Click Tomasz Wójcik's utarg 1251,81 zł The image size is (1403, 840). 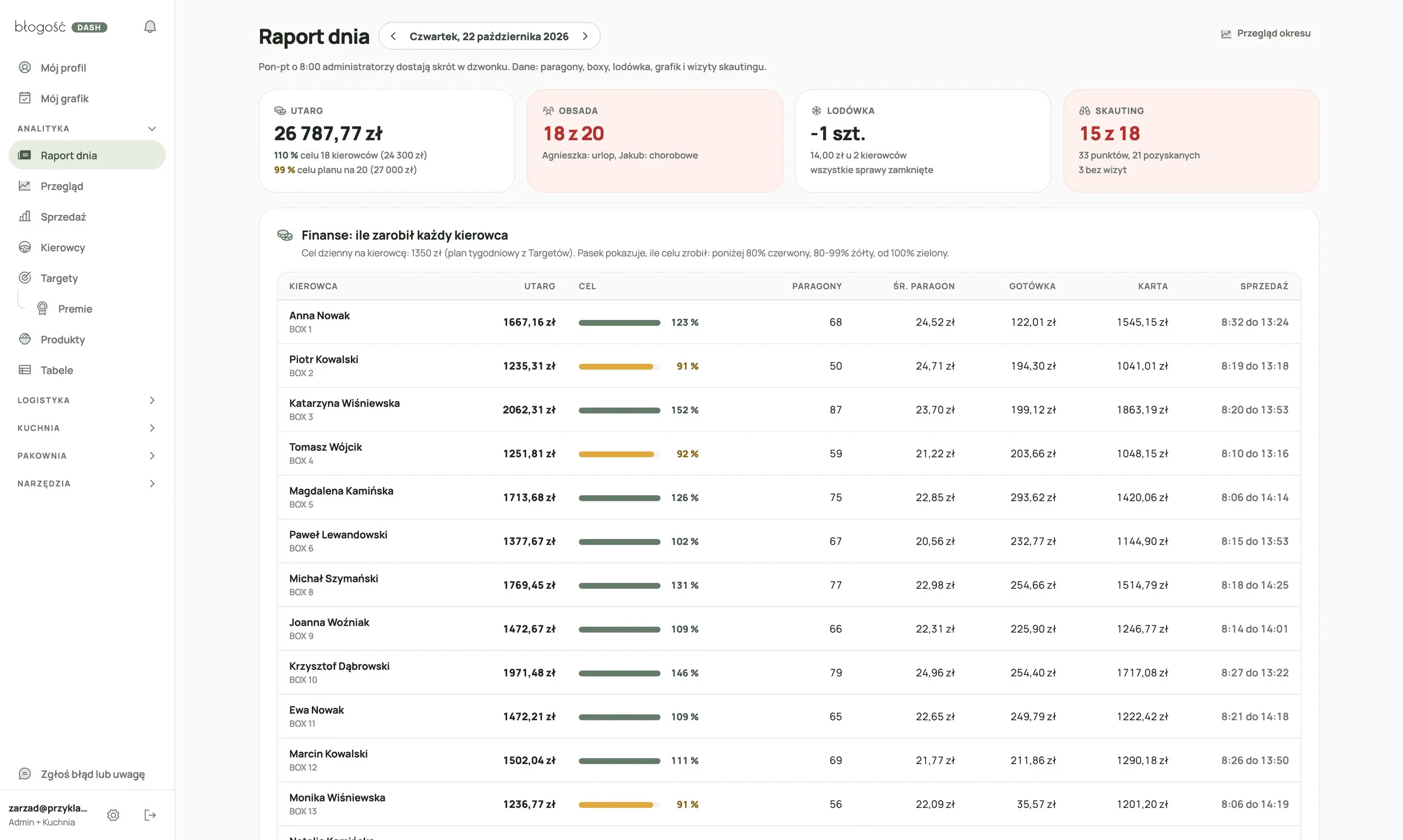click(529, 453)
